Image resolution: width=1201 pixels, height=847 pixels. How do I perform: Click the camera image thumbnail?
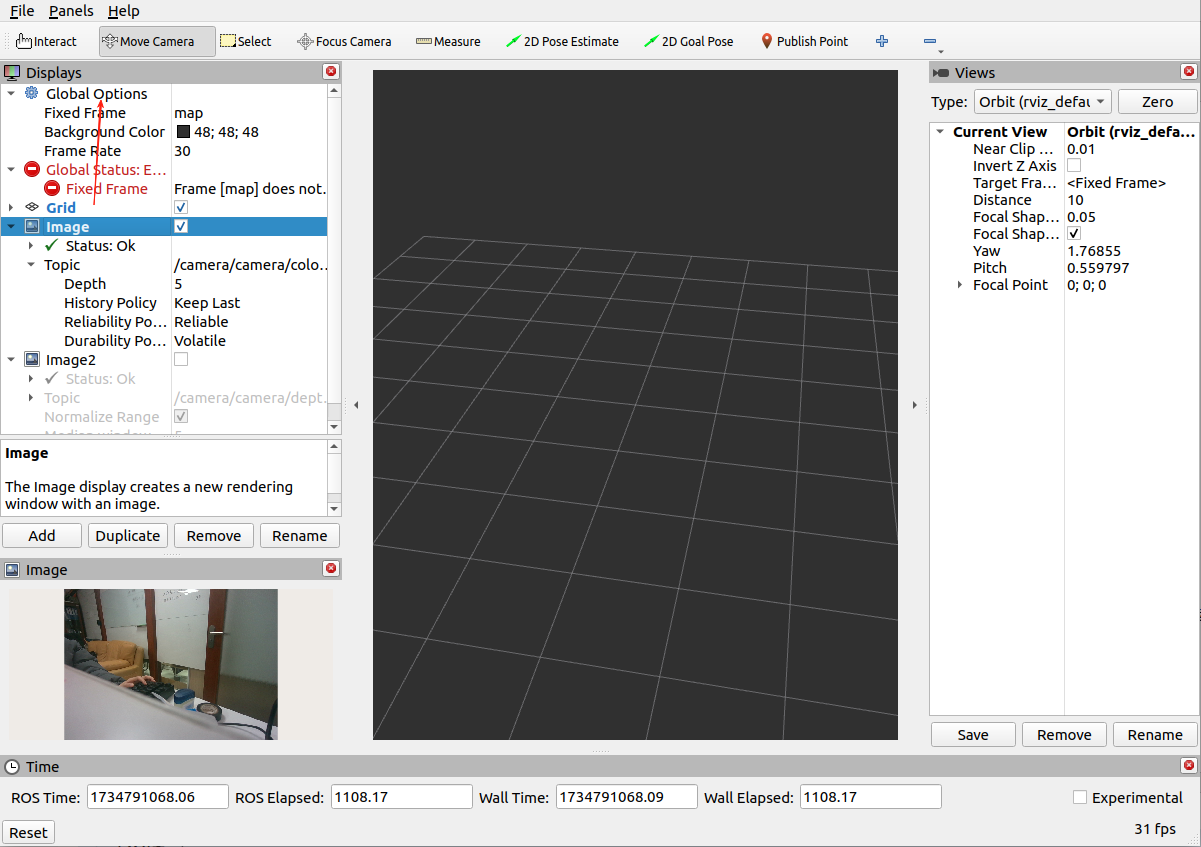[170, 664]
